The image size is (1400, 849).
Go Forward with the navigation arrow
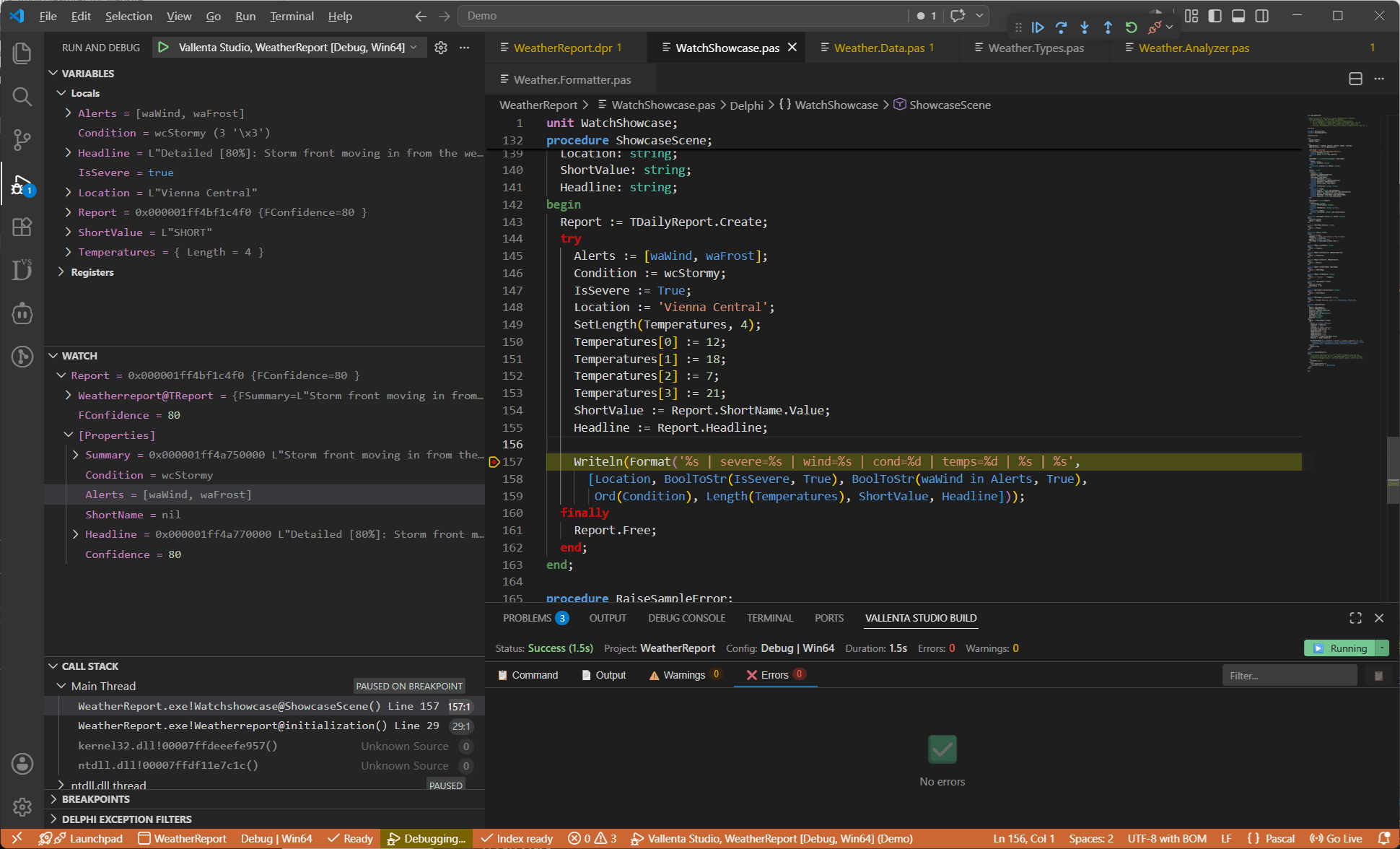pyautogui.click(x=445, y=16)
